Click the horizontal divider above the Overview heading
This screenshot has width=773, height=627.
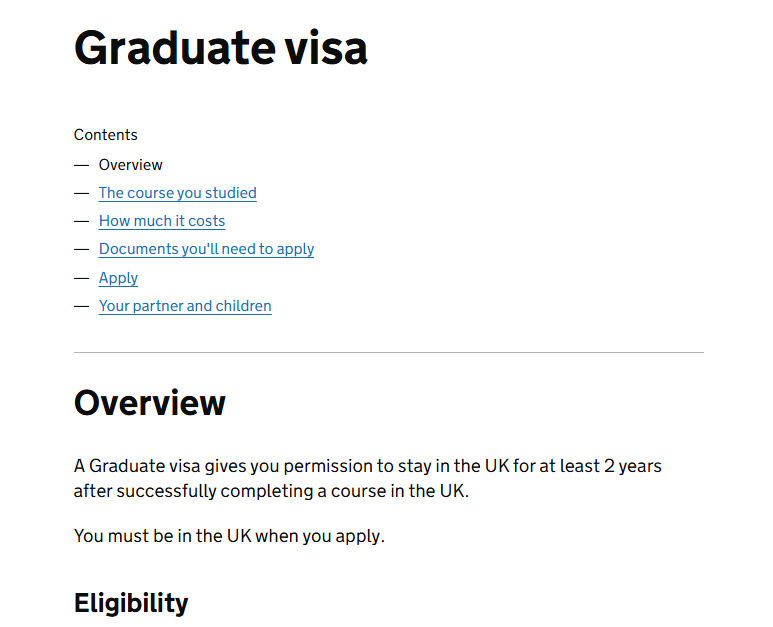click(x=388, y=353)
